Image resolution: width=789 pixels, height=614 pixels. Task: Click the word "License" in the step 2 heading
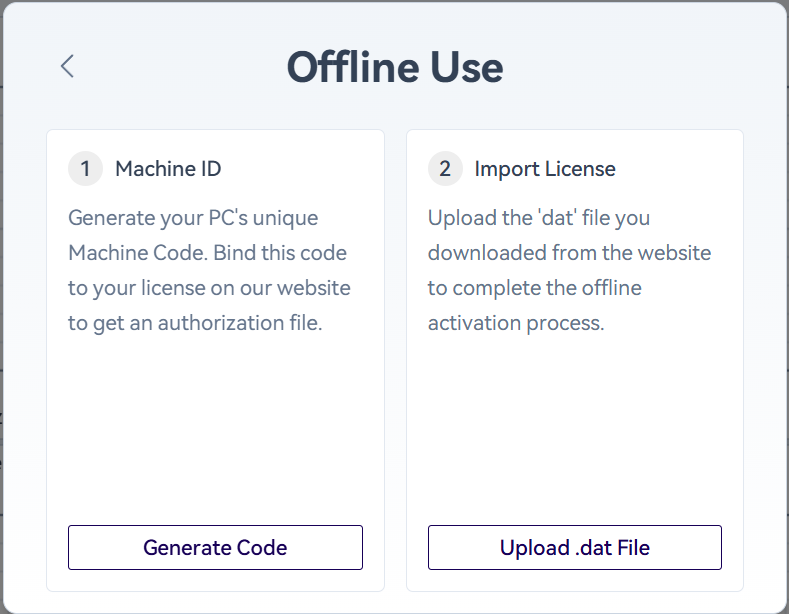click(579, 169)
